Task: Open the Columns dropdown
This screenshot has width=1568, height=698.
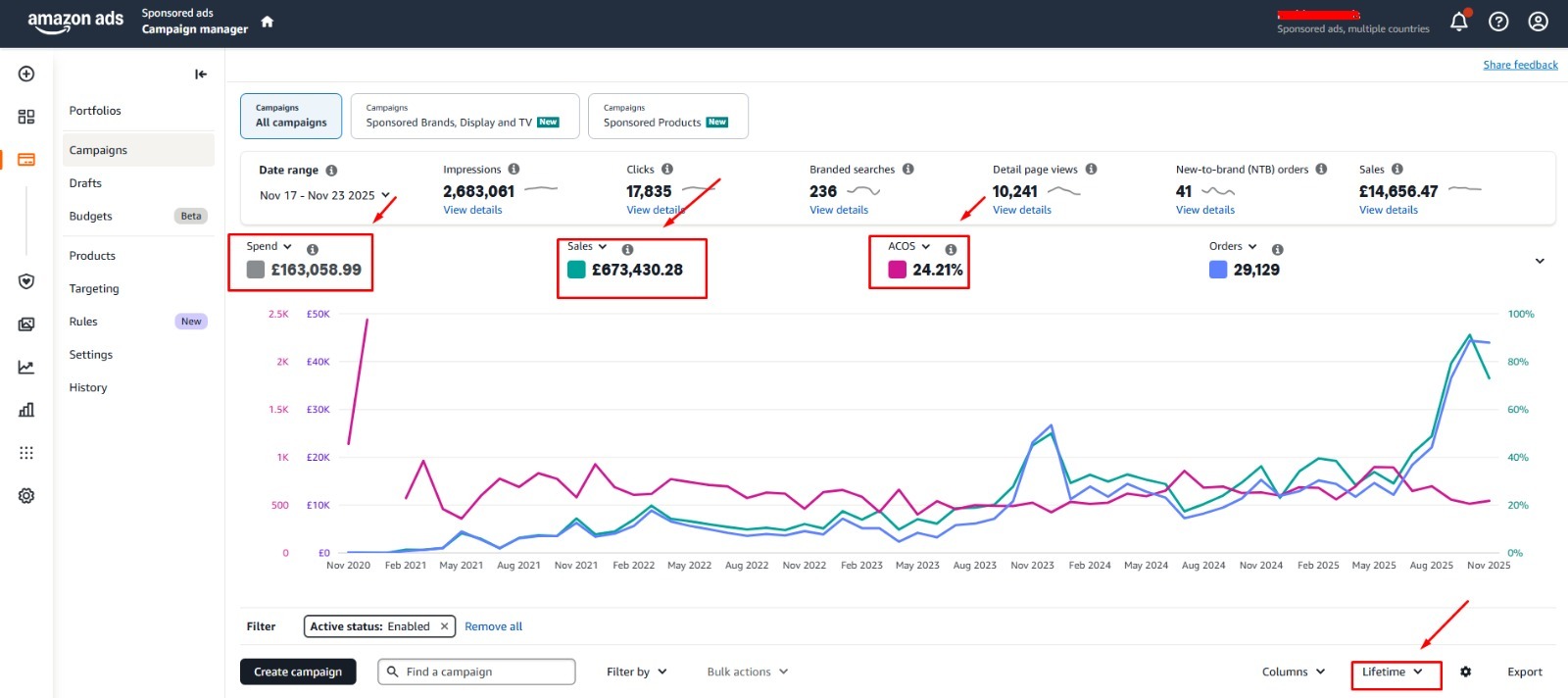Action: 1294,672
